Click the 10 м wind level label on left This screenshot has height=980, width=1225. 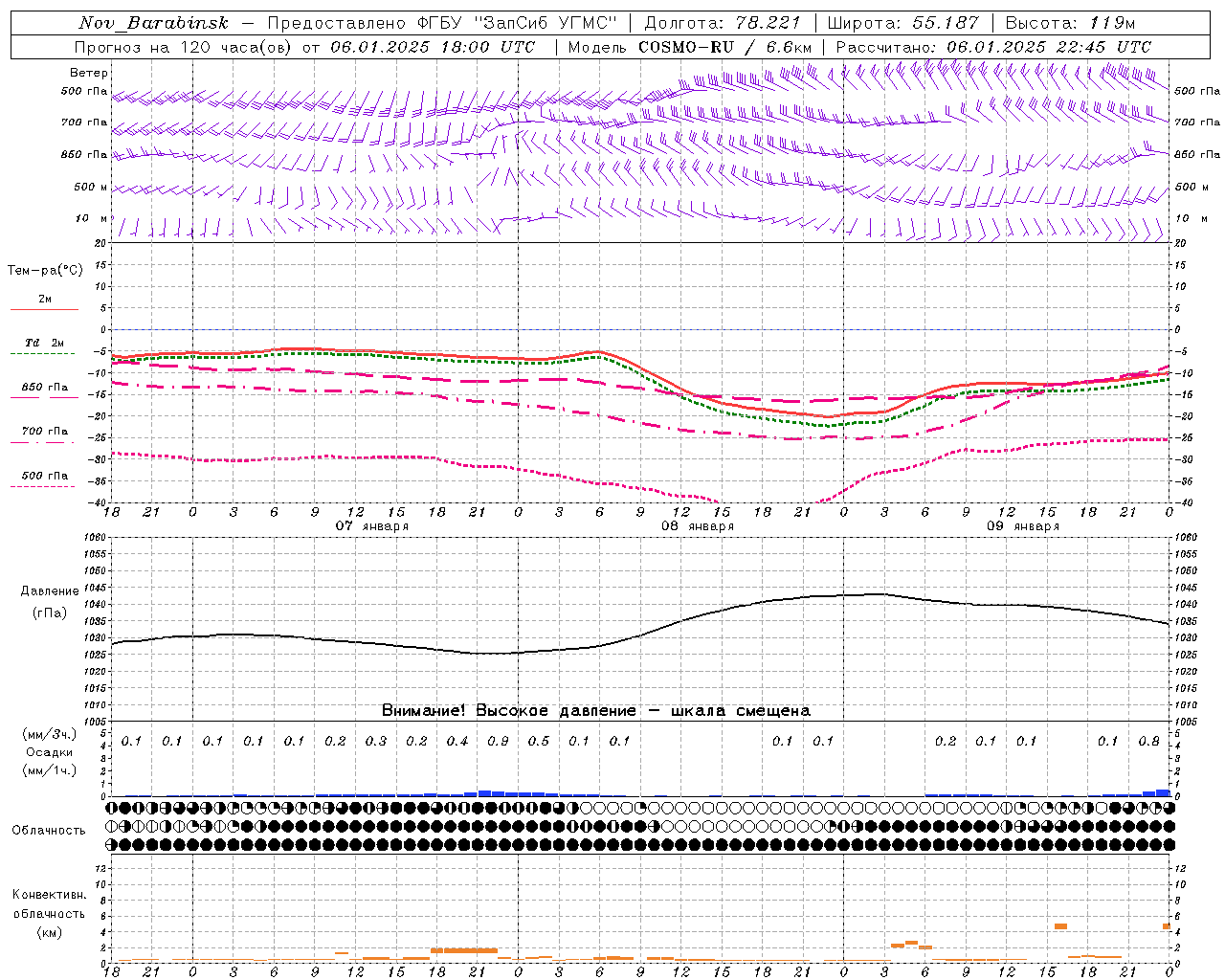click(92, 218)
